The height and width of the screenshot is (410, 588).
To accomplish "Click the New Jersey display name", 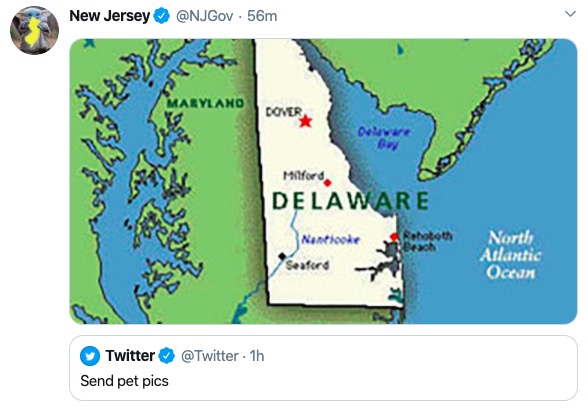I will click(x=110, y=16).
